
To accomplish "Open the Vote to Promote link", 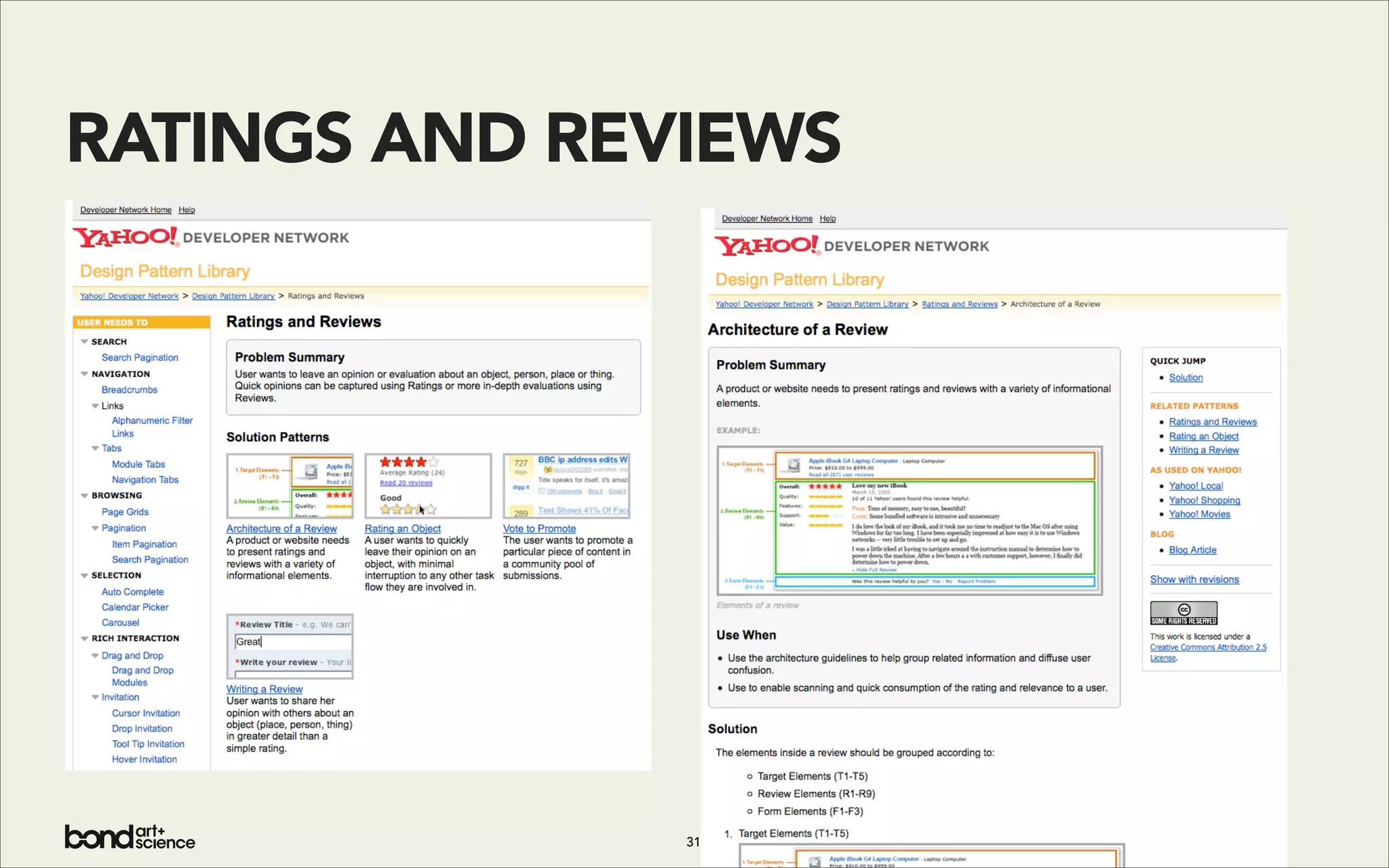I will 539,529.
